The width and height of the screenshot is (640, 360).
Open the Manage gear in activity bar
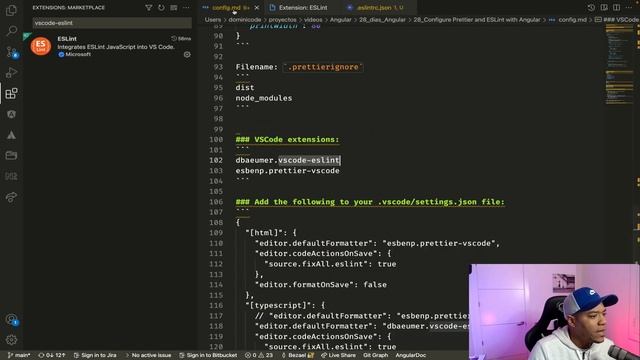point(11,340)
